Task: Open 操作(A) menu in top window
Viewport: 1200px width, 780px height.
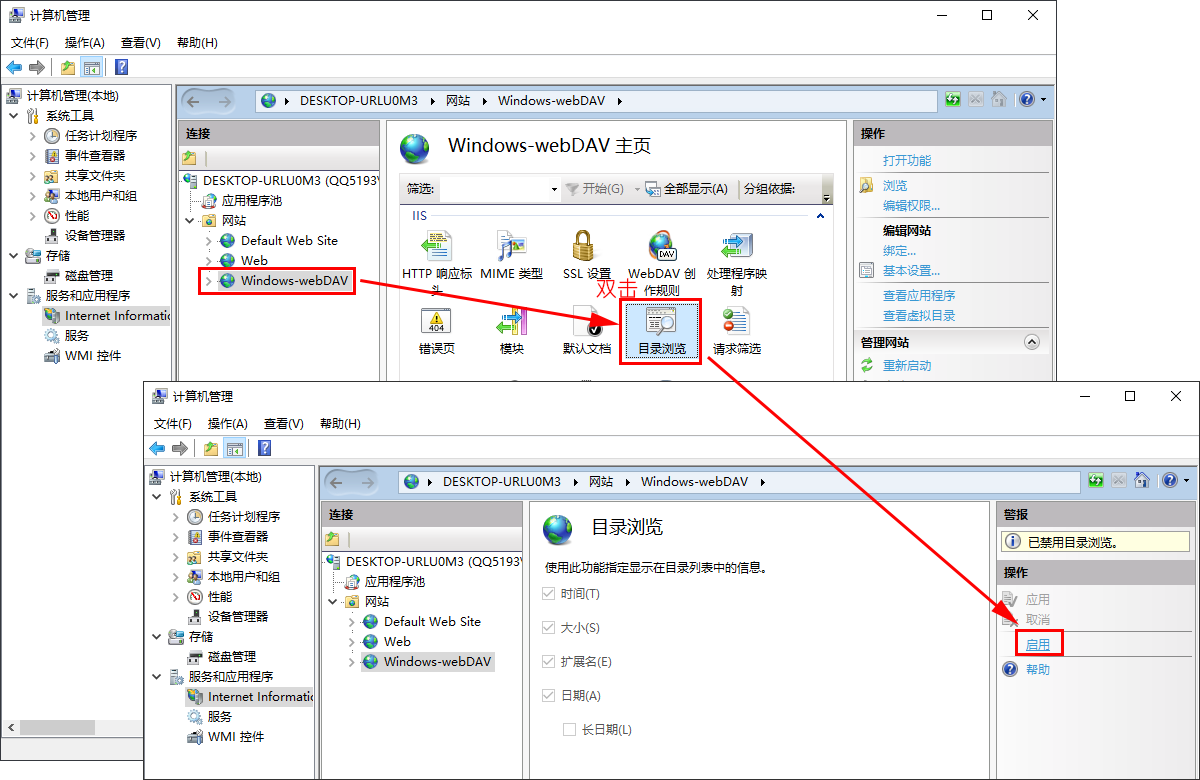Action: (85, 43)
